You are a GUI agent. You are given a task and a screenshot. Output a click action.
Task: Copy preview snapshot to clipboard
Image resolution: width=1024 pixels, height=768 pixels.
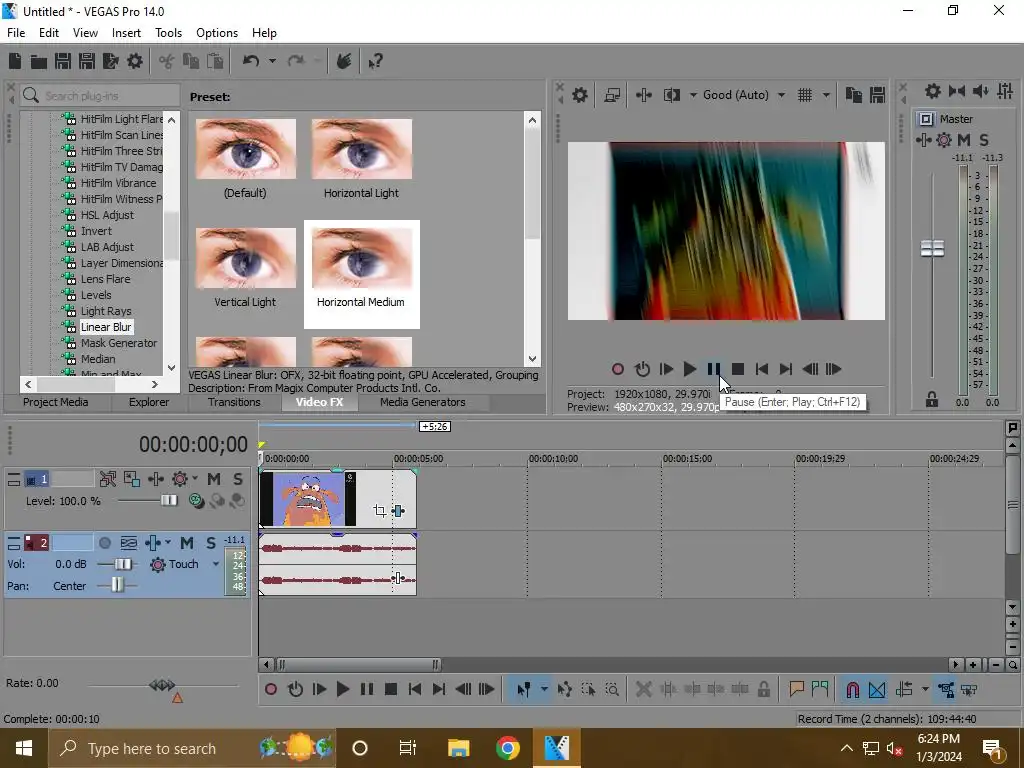pyautogui.click(x=854, y=95)
